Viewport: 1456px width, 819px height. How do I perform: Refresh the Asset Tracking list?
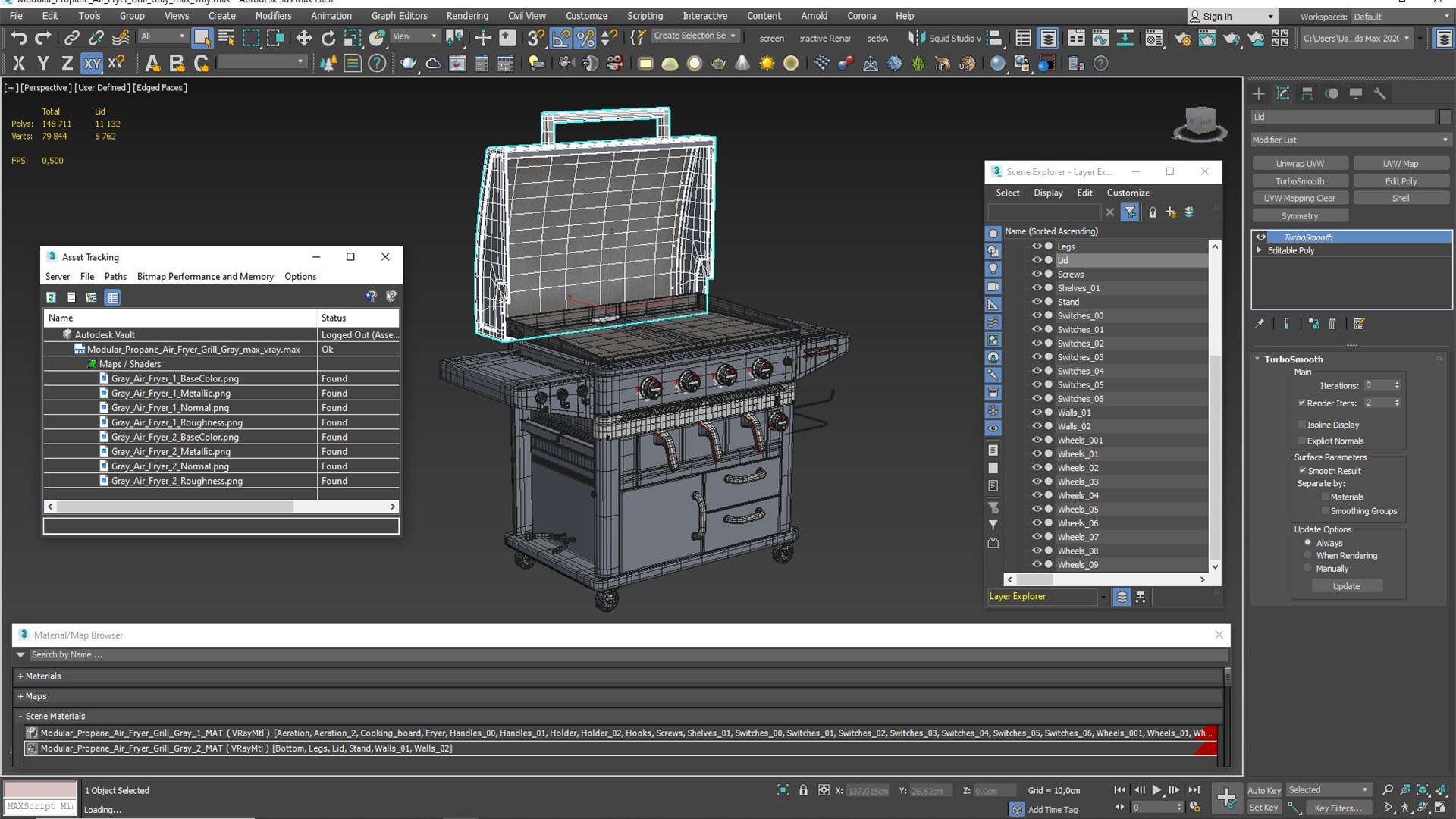51,297
